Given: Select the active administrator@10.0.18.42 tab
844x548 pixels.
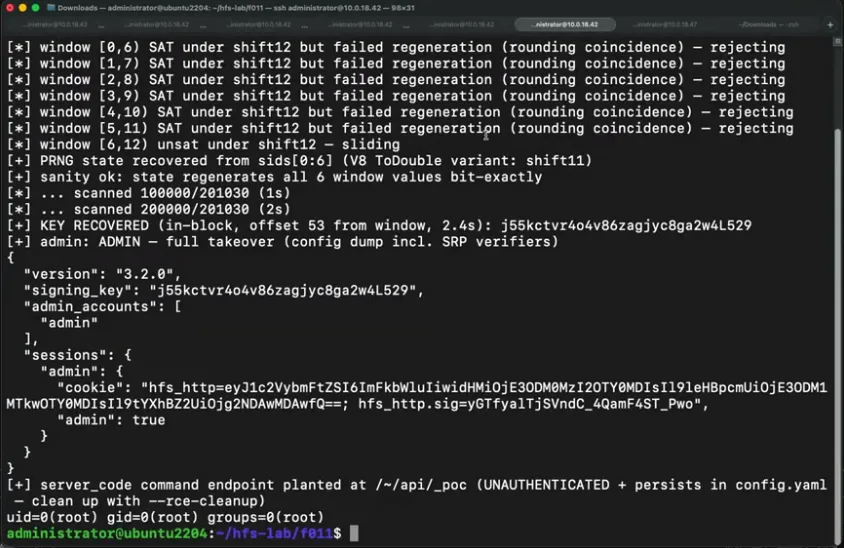Looking at the screenshot, I should (565, 24).
